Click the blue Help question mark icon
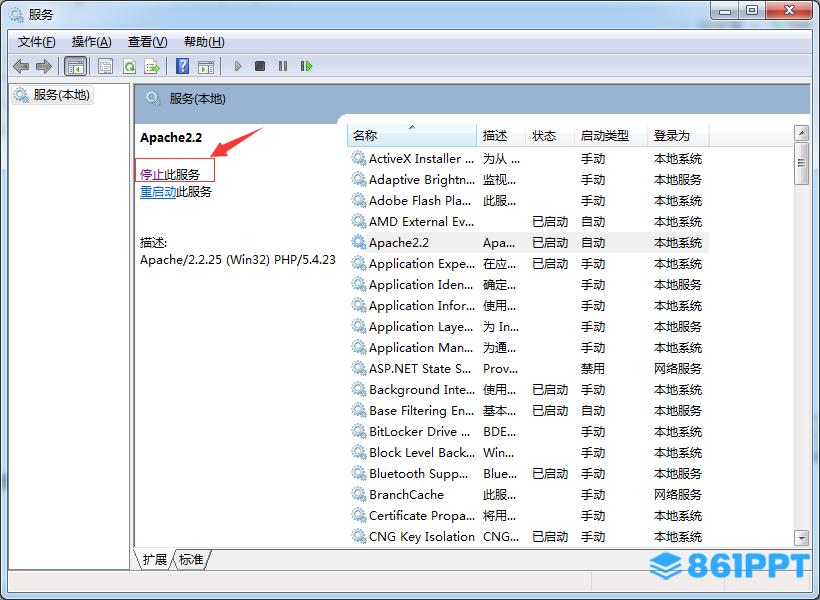This screenshot has height=600, width=820. click(182, 66)
